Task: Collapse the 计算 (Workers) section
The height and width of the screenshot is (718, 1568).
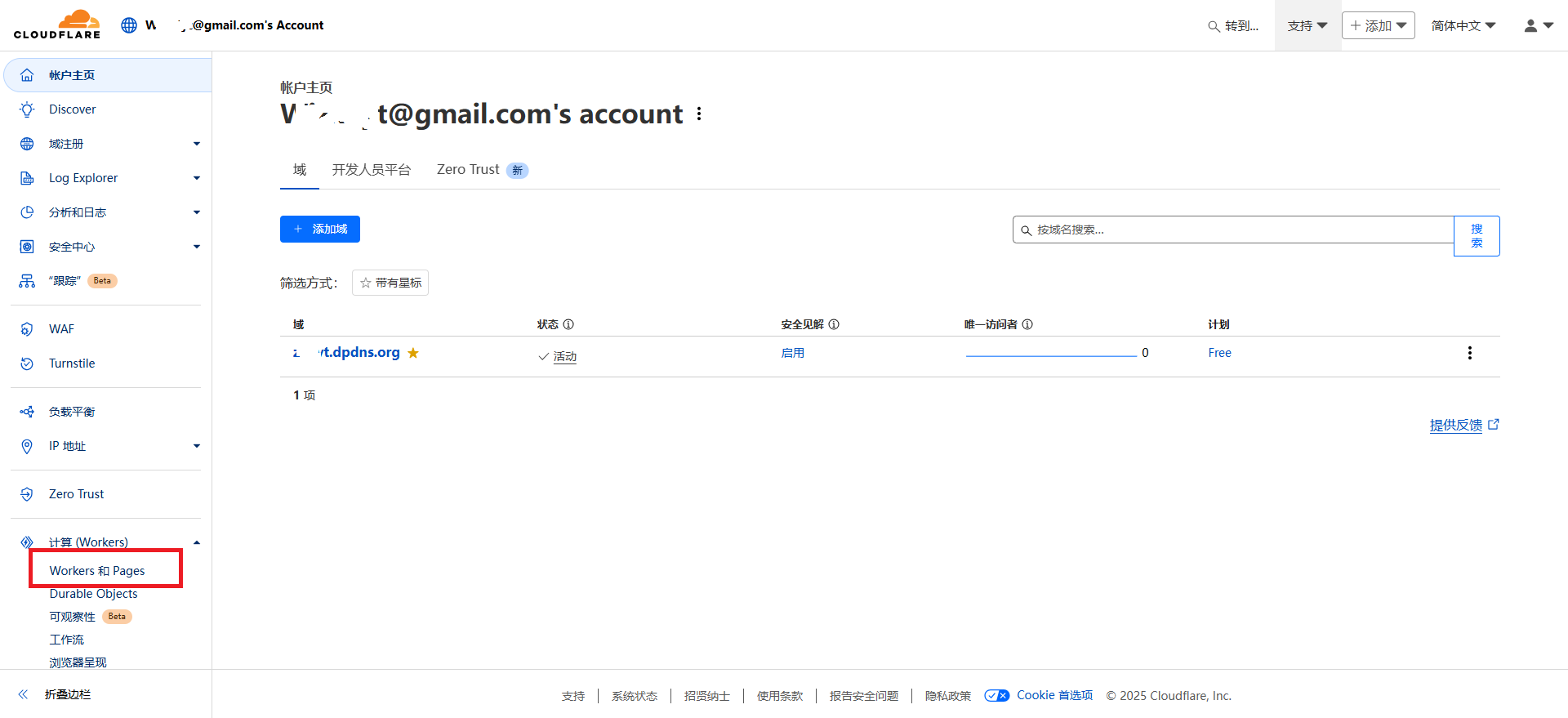Action: click(196, 542)
